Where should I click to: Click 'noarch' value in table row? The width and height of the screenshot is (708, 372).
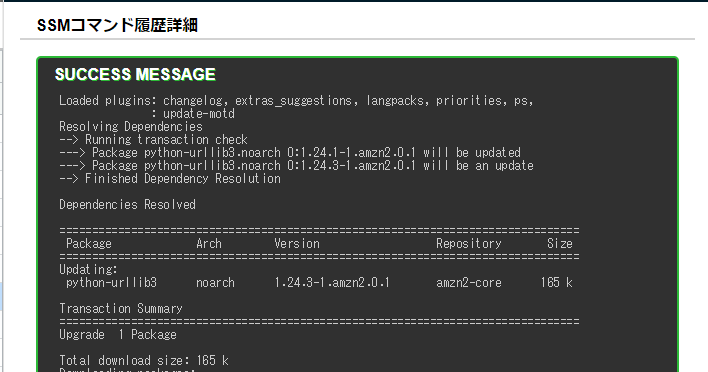[x=215, y=283]
